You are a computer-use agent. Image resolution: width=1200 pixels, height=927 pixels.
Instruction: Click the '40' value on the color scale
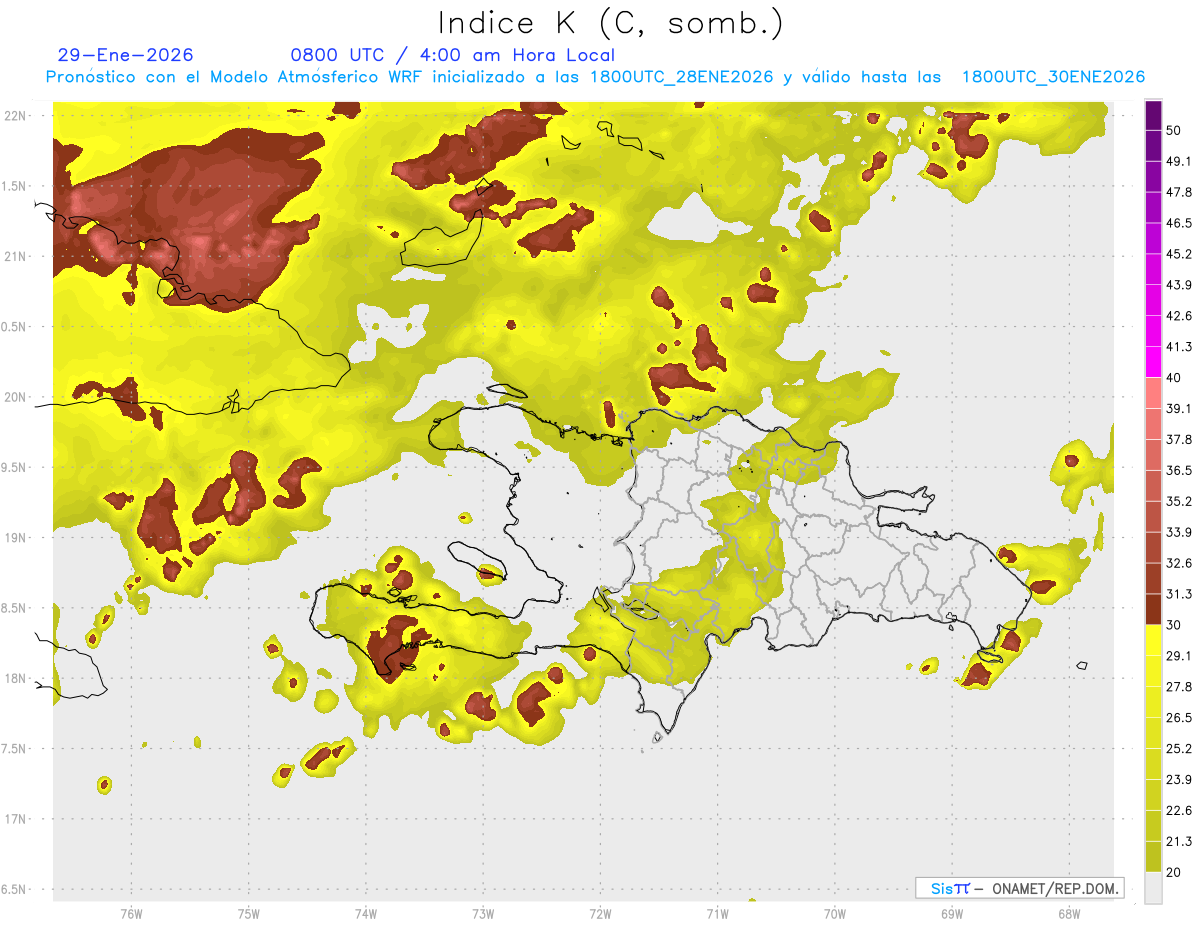tap(1174, 378)
